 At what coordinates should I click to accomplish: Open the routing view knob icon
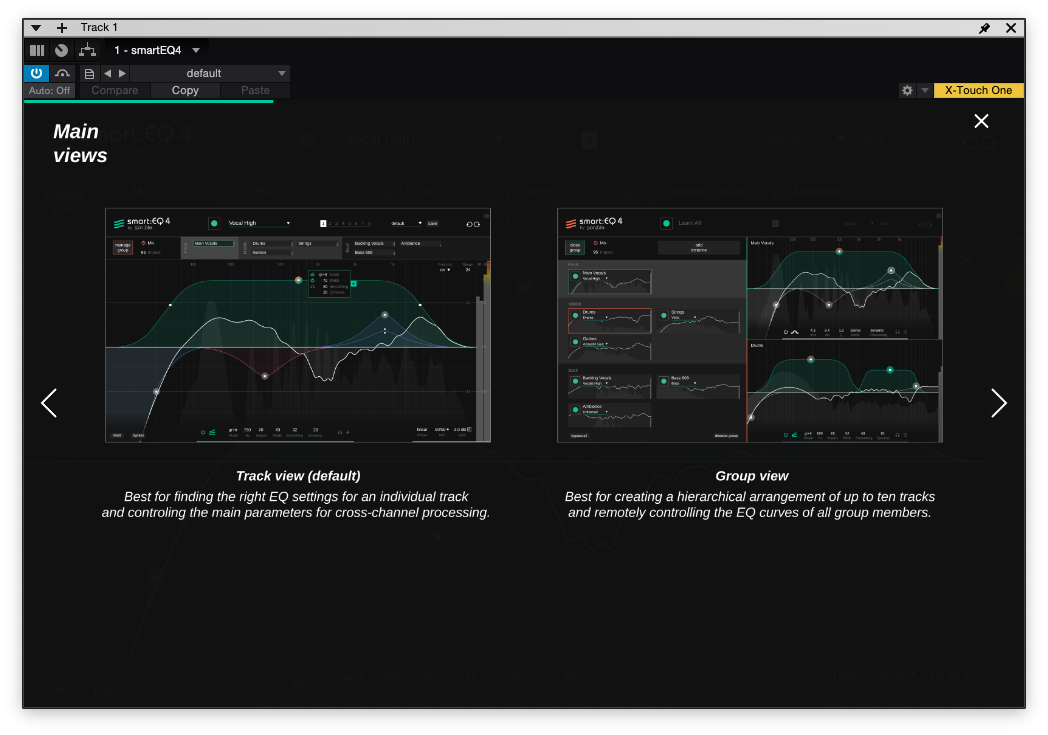(61, 50)
